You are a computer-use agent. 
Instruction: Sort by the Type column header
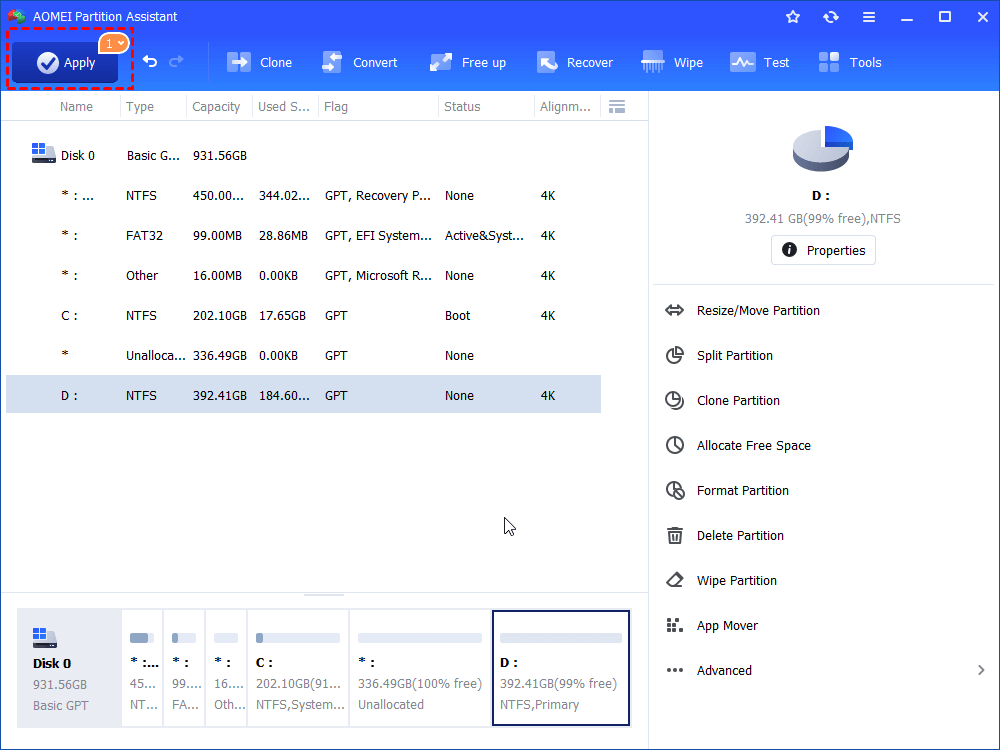pos(140,107)
